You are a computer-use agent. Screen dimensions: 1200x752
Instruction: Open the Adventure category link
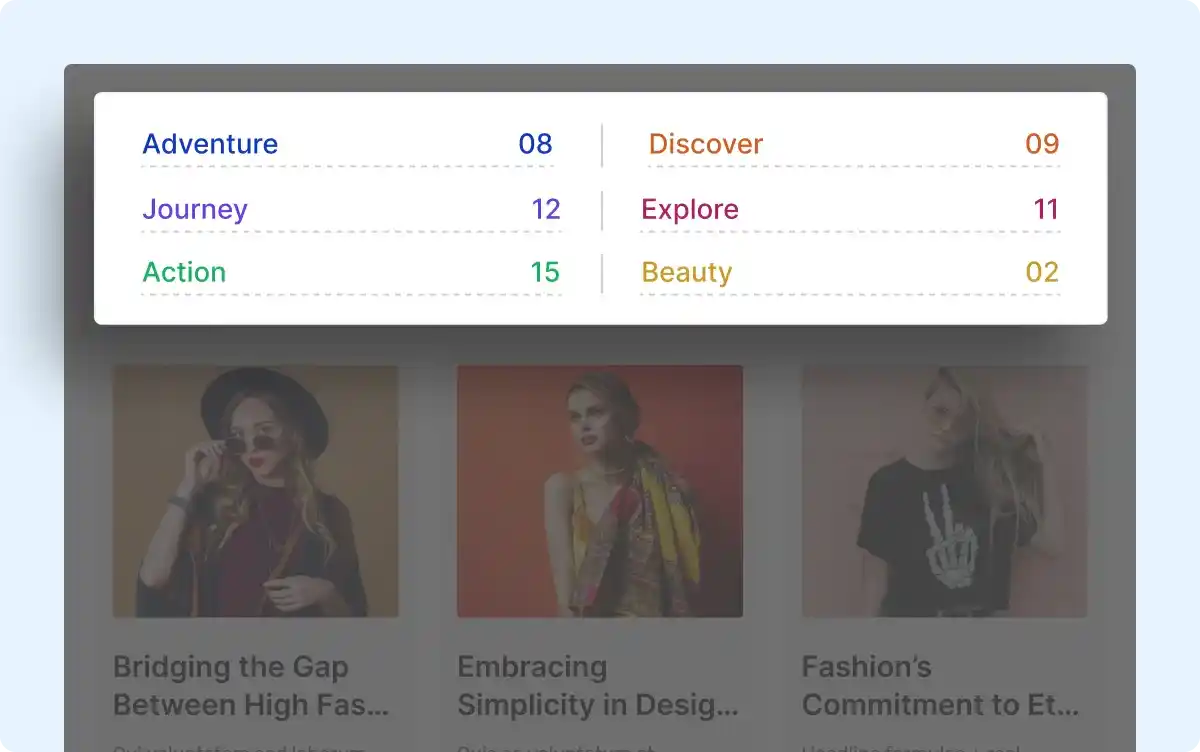(210, 144)
